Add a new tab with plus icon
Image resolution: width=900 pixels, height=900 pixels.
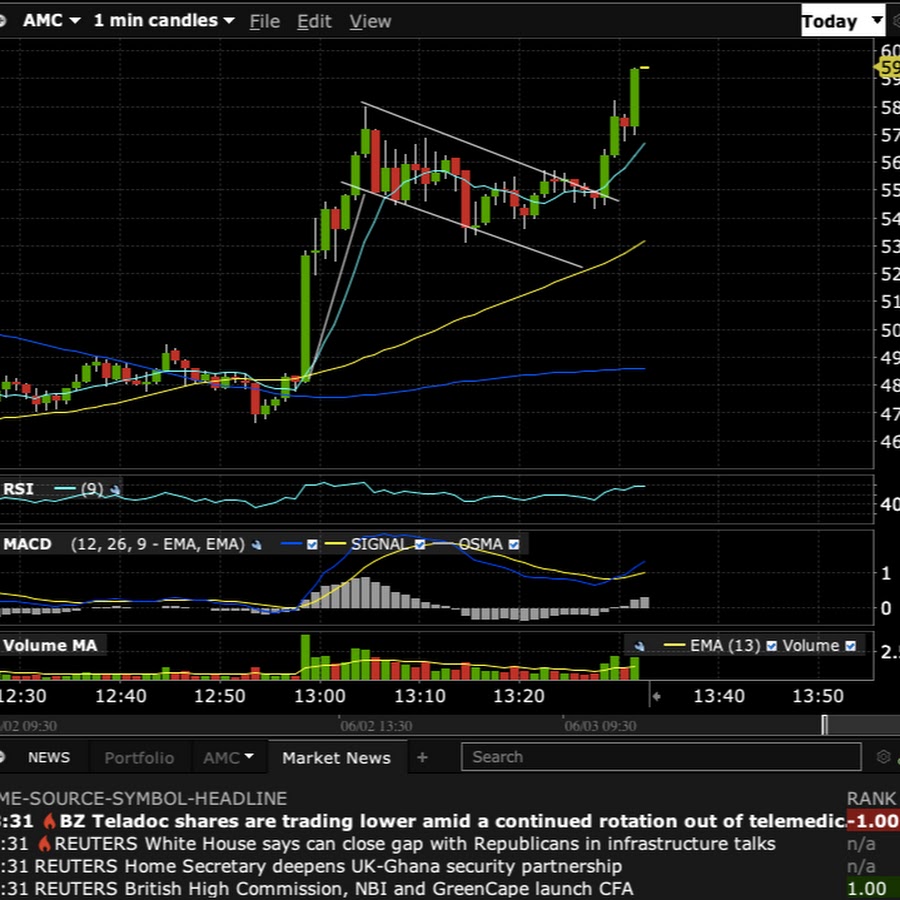point(422,758)
